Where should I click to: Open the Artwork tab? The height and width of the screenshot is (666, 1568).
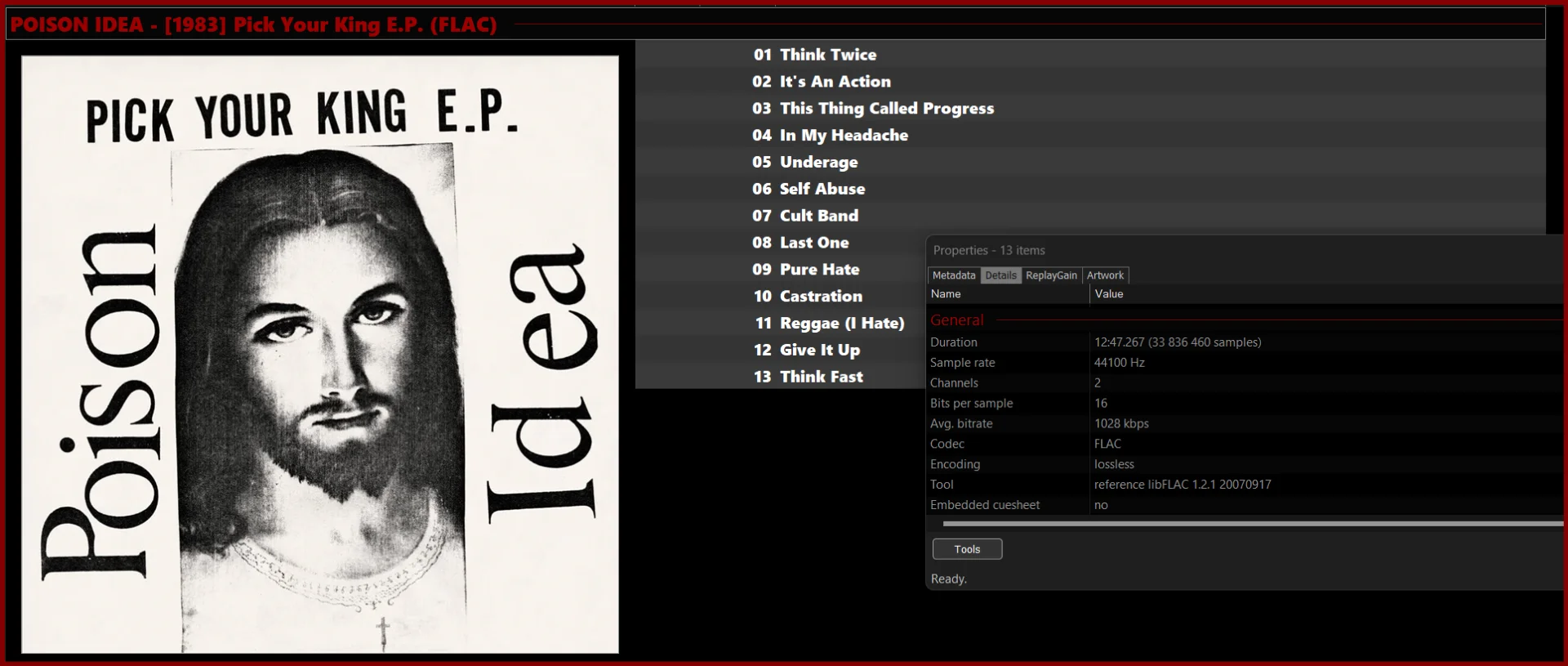tap(1105, 275)
